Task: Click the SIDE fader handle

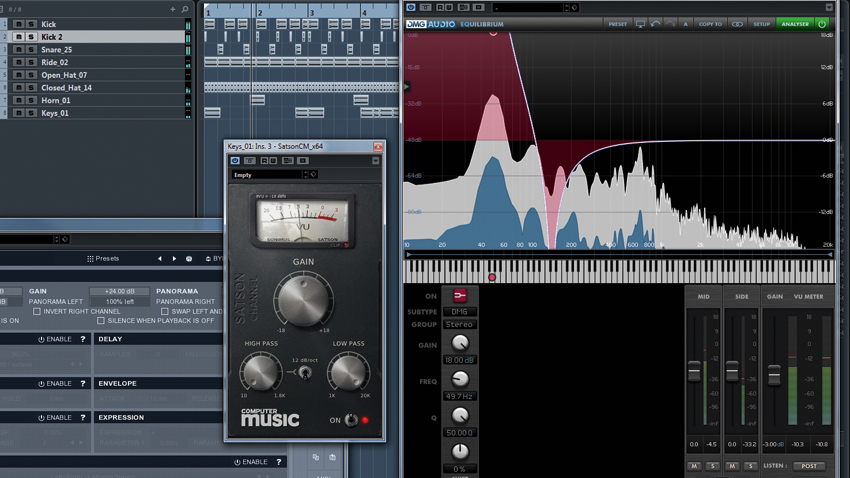Action: 732,371
